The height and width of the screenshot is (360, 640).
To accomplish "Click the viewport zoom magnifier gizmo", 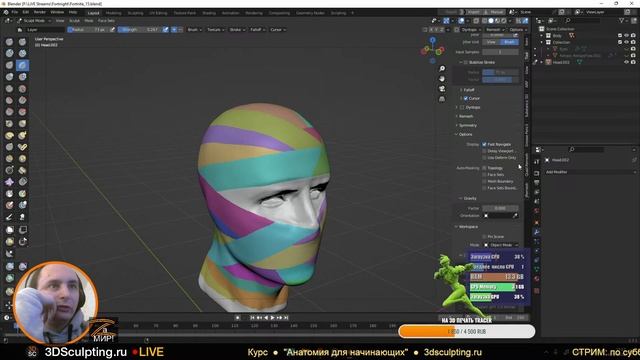I will pos(442,69).
